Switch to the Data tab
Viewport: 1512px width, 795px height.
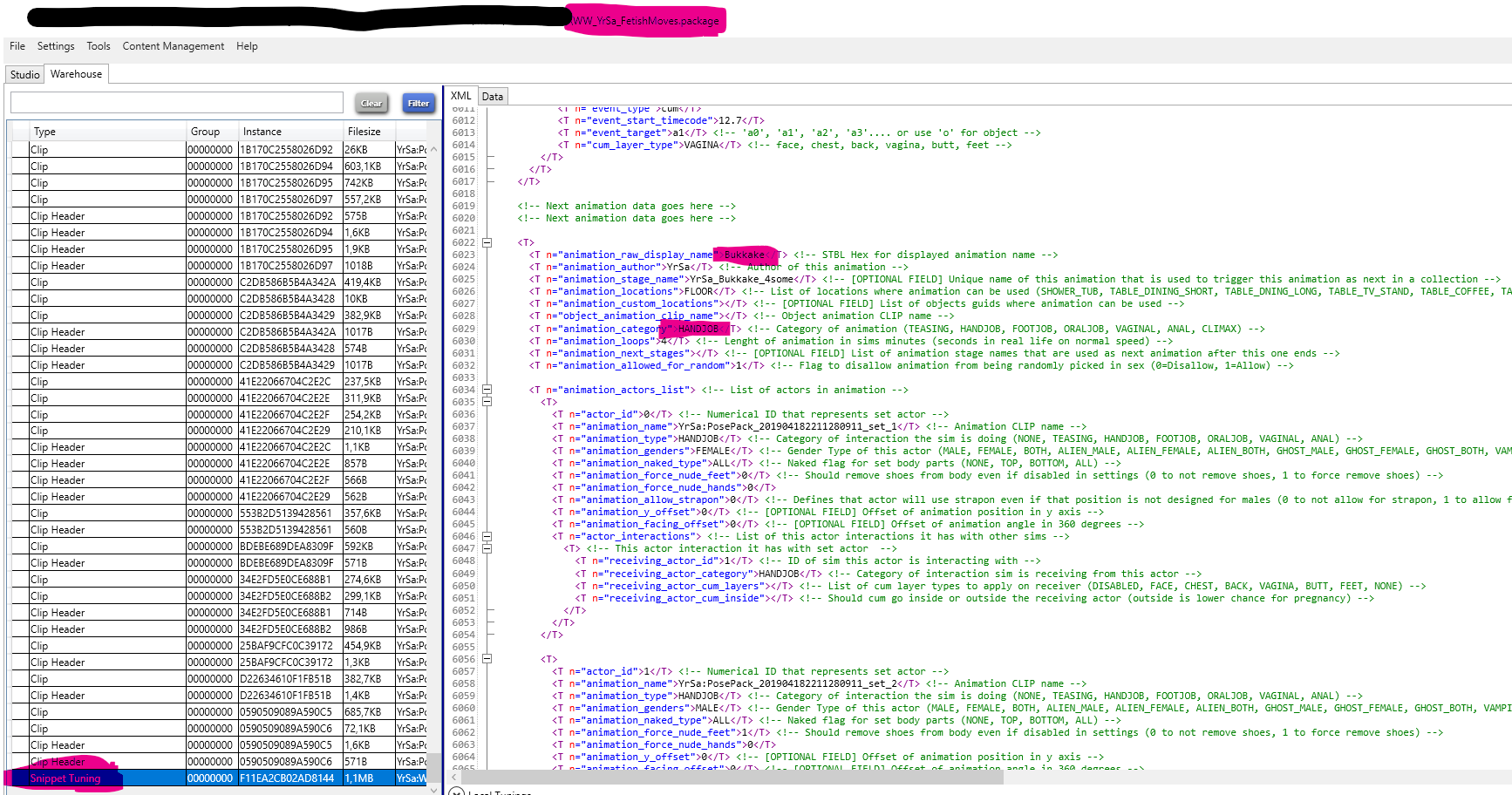click(493, 97)
